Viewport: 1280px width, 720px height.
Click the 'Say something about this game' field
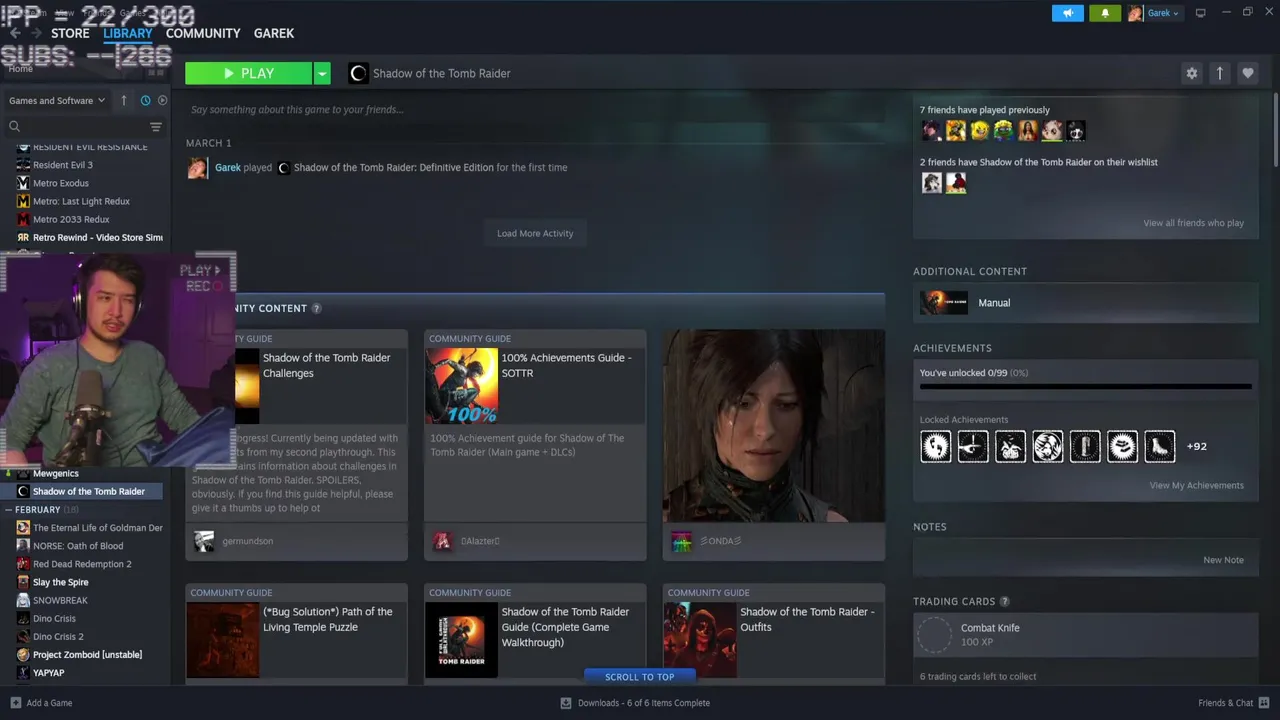coord(535,109)
